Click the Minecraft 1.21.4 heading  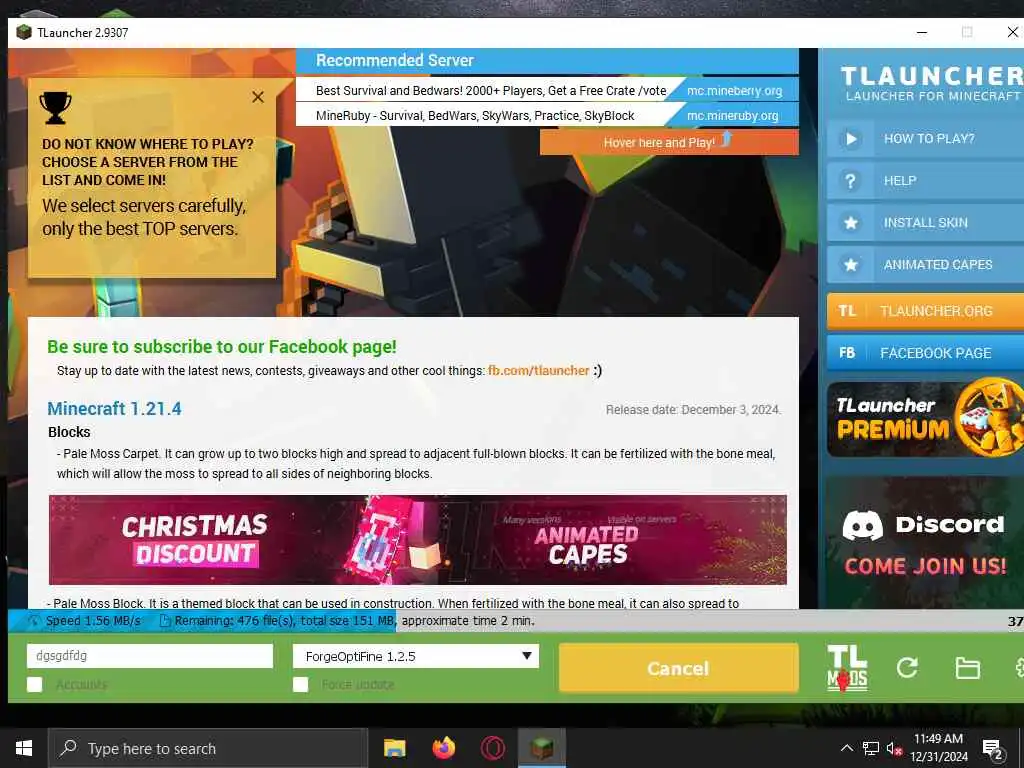click(114, 409)
